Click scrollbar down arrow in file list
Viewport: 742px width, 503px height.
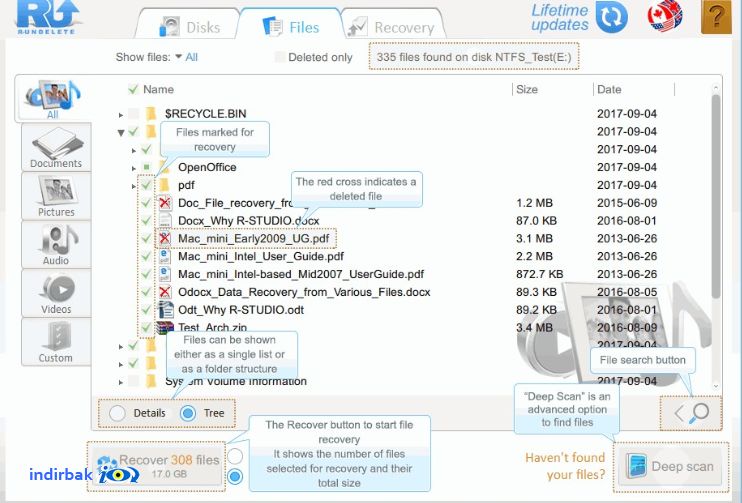coord(716,386)
